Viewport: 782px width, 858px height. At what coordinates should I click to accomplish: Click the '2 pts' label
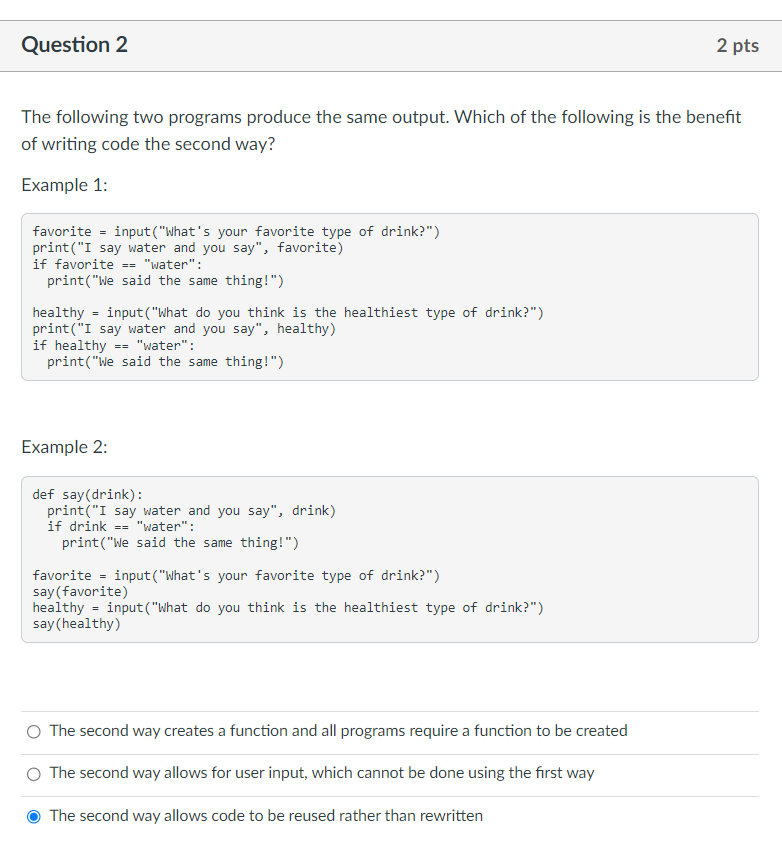click(738, 45)
